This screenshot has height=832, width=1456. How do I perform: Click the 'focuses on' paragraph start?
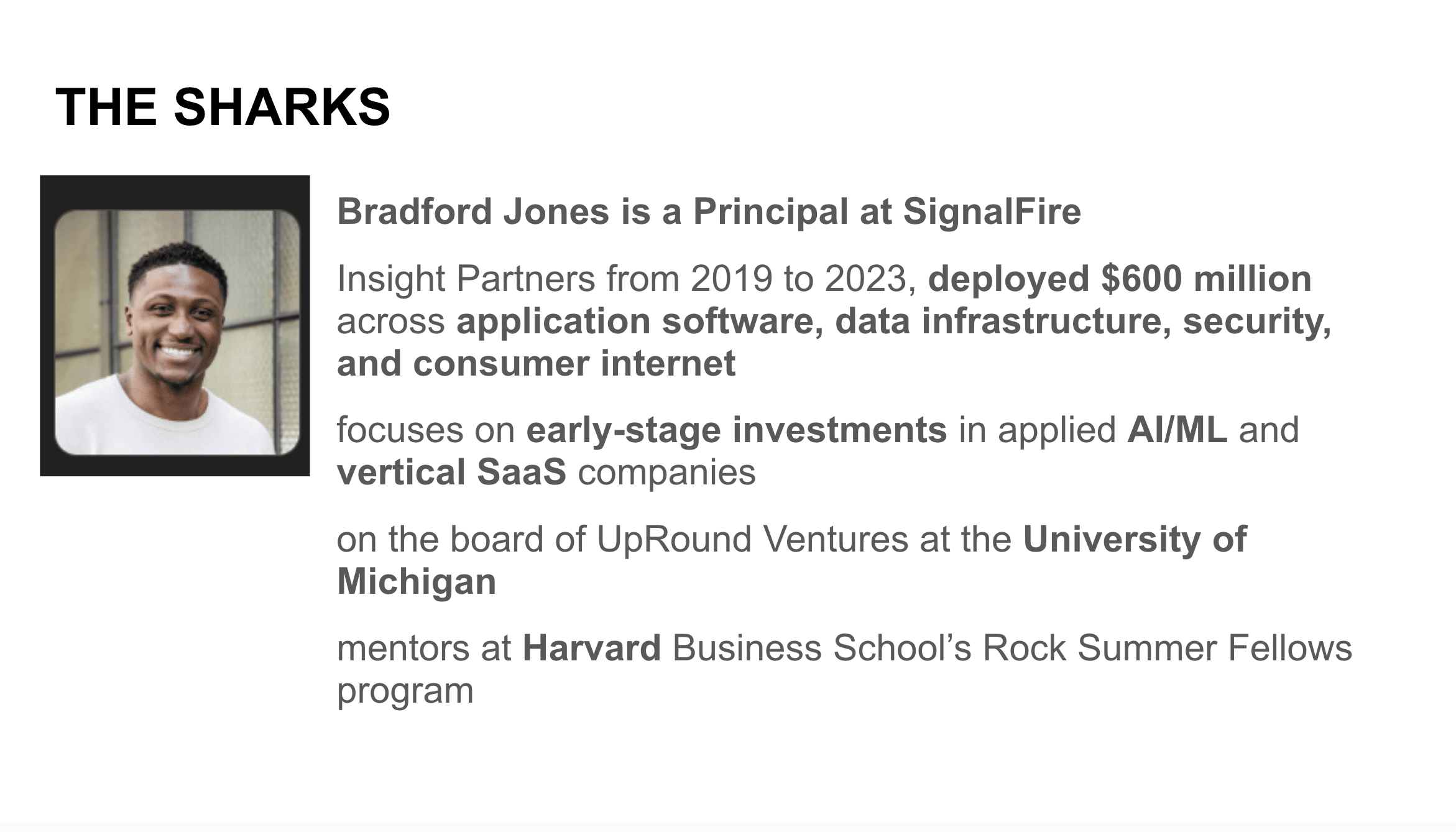tap(426, 430)
